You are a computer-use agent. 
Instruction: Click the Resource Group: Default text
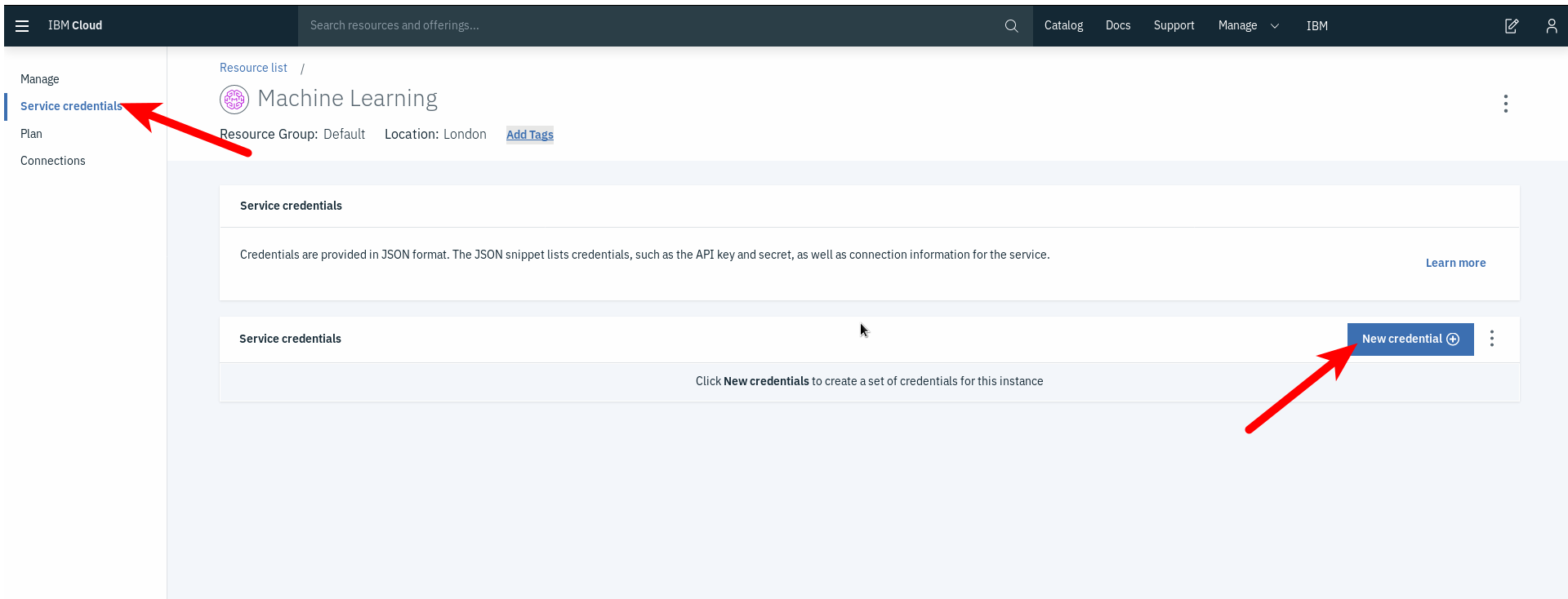click(292, 134)
